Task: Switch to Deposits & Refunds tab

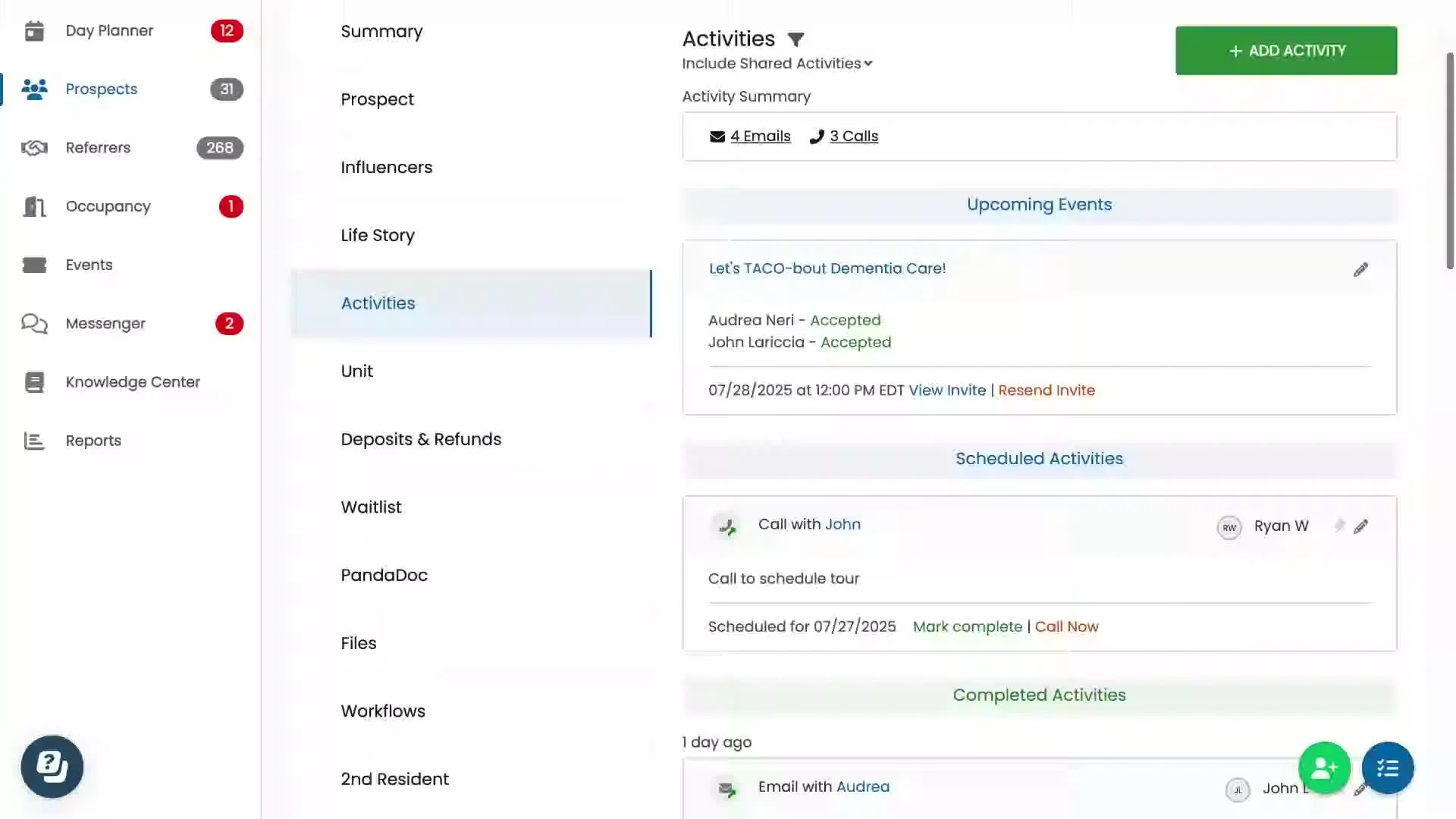Action: coord(421,439)
